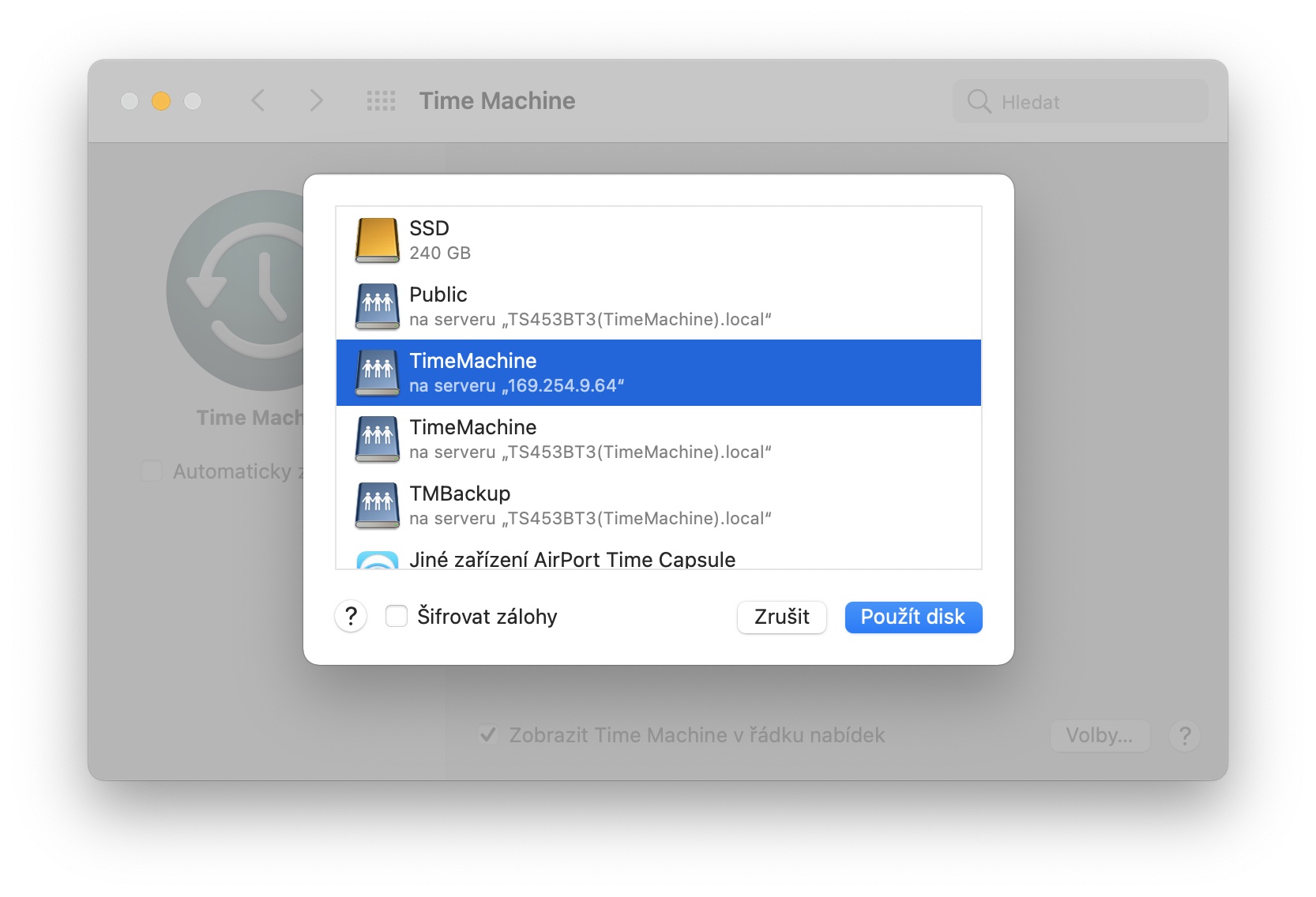Click the Public network share icon
Screen dimensions: 1316x897
point(377,306)
